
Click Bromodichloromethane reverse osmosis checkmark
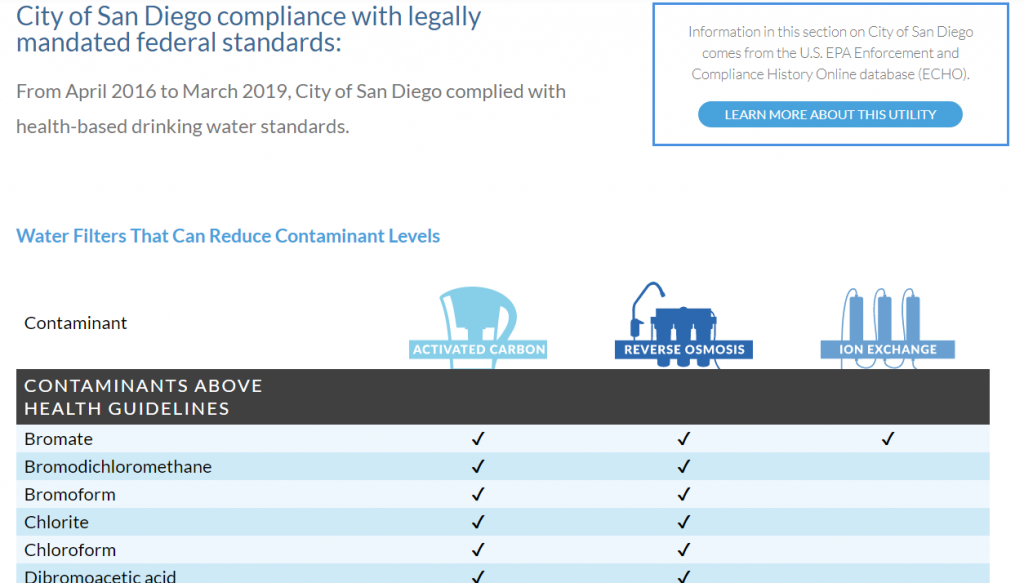(684, 466)
